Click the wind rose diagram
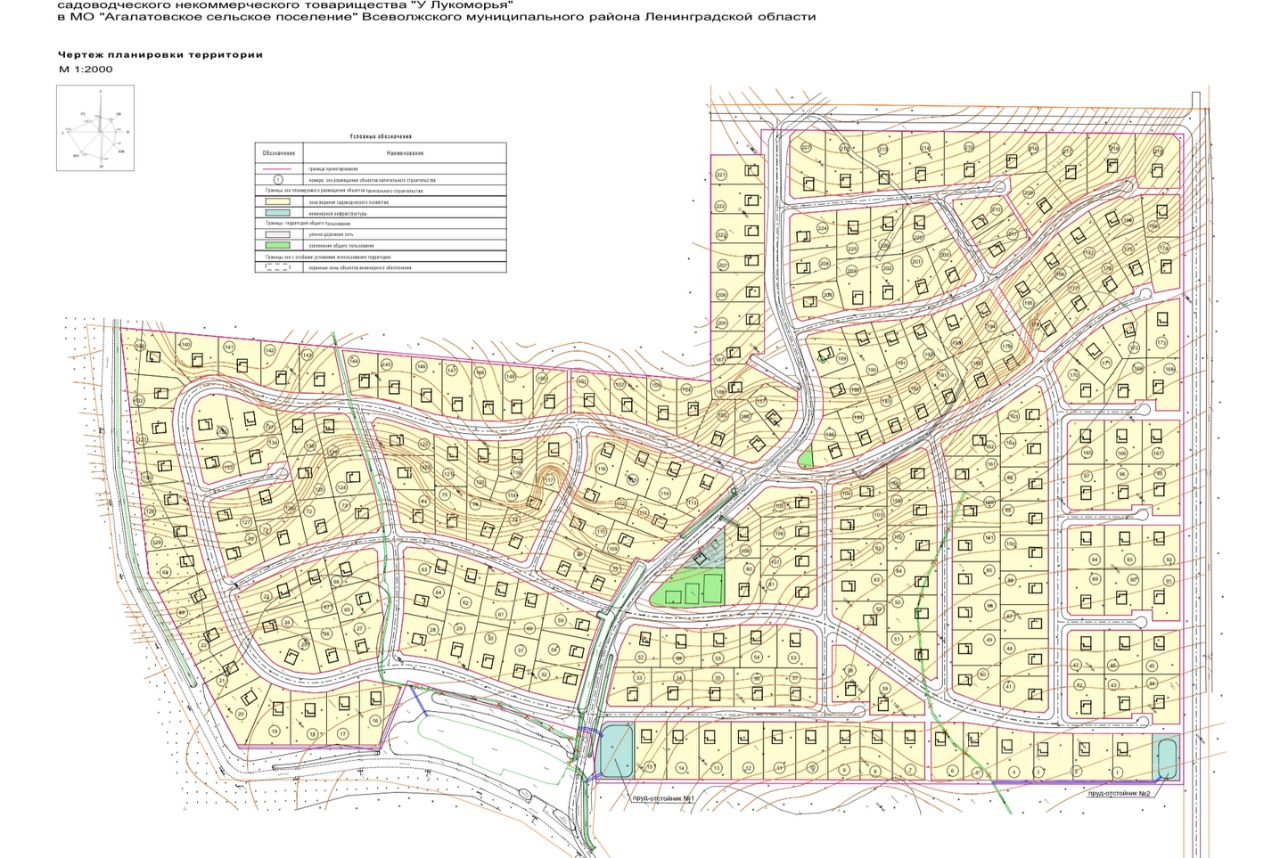 (95, 127)
